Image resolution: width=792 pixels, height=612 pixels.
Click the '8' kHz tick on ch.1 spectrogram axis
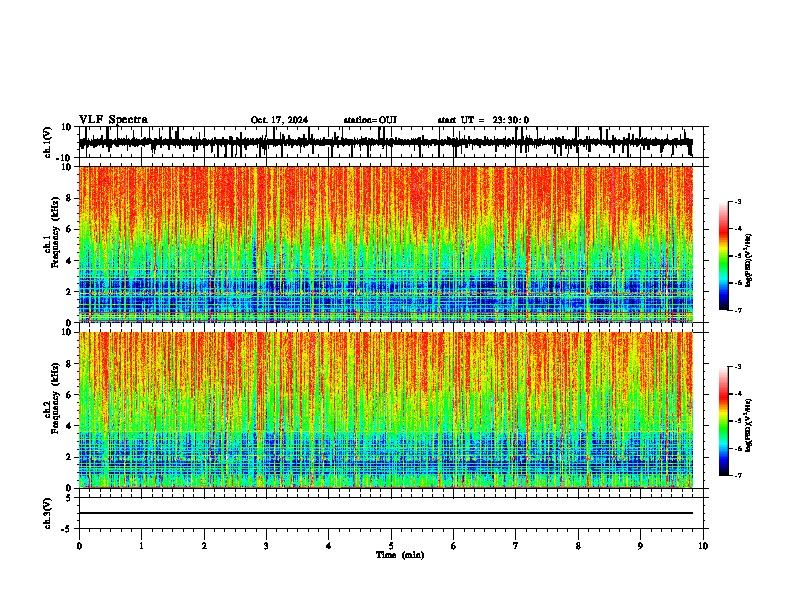coord(69,198)
